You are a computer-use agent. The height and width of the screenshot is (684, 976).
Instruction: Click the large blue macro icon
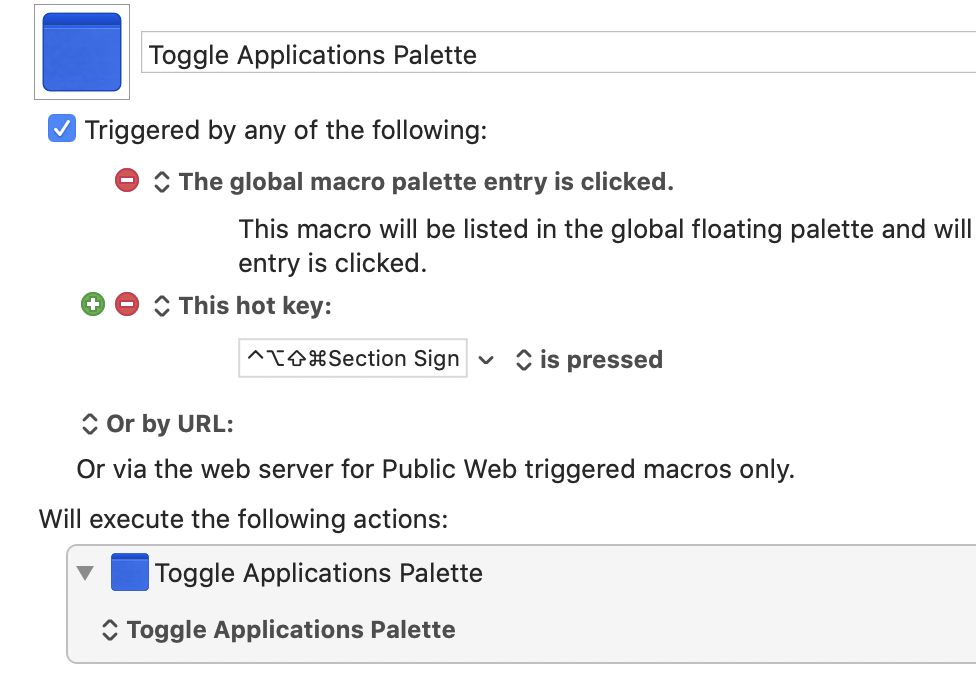(82, 52)
